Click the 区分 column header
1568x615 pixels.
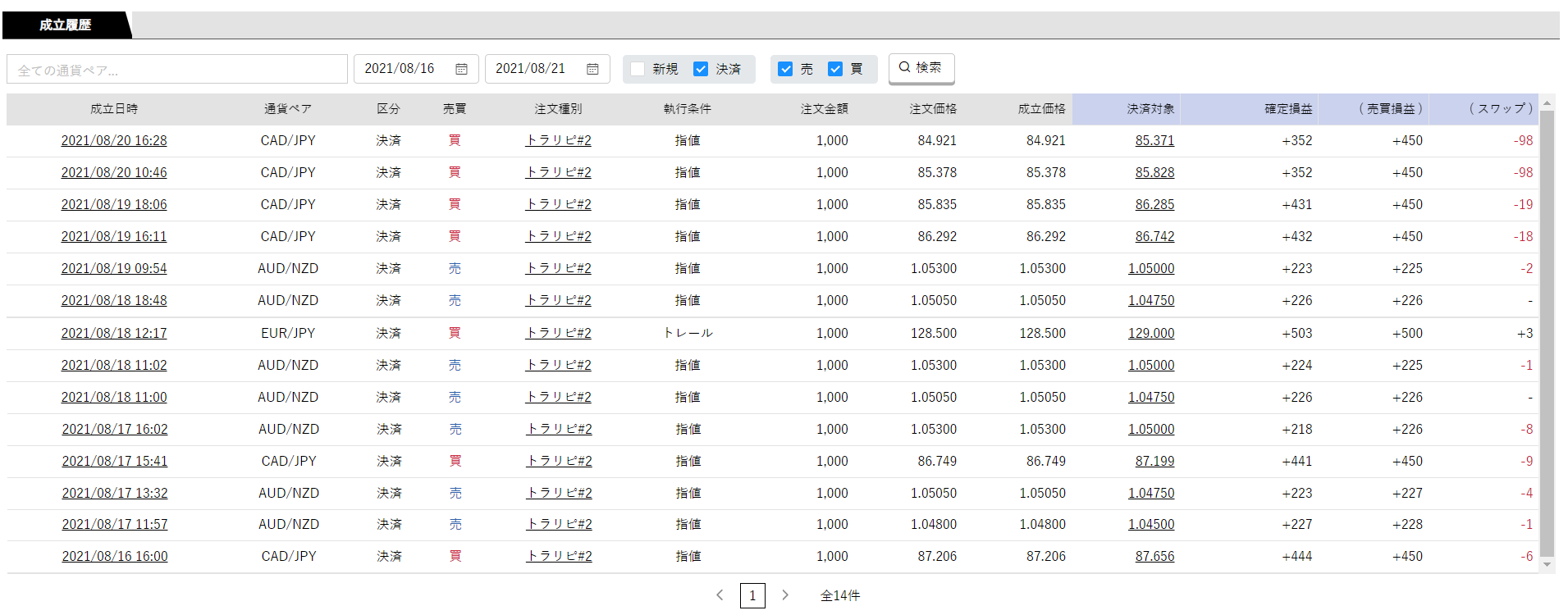(388, 108)
